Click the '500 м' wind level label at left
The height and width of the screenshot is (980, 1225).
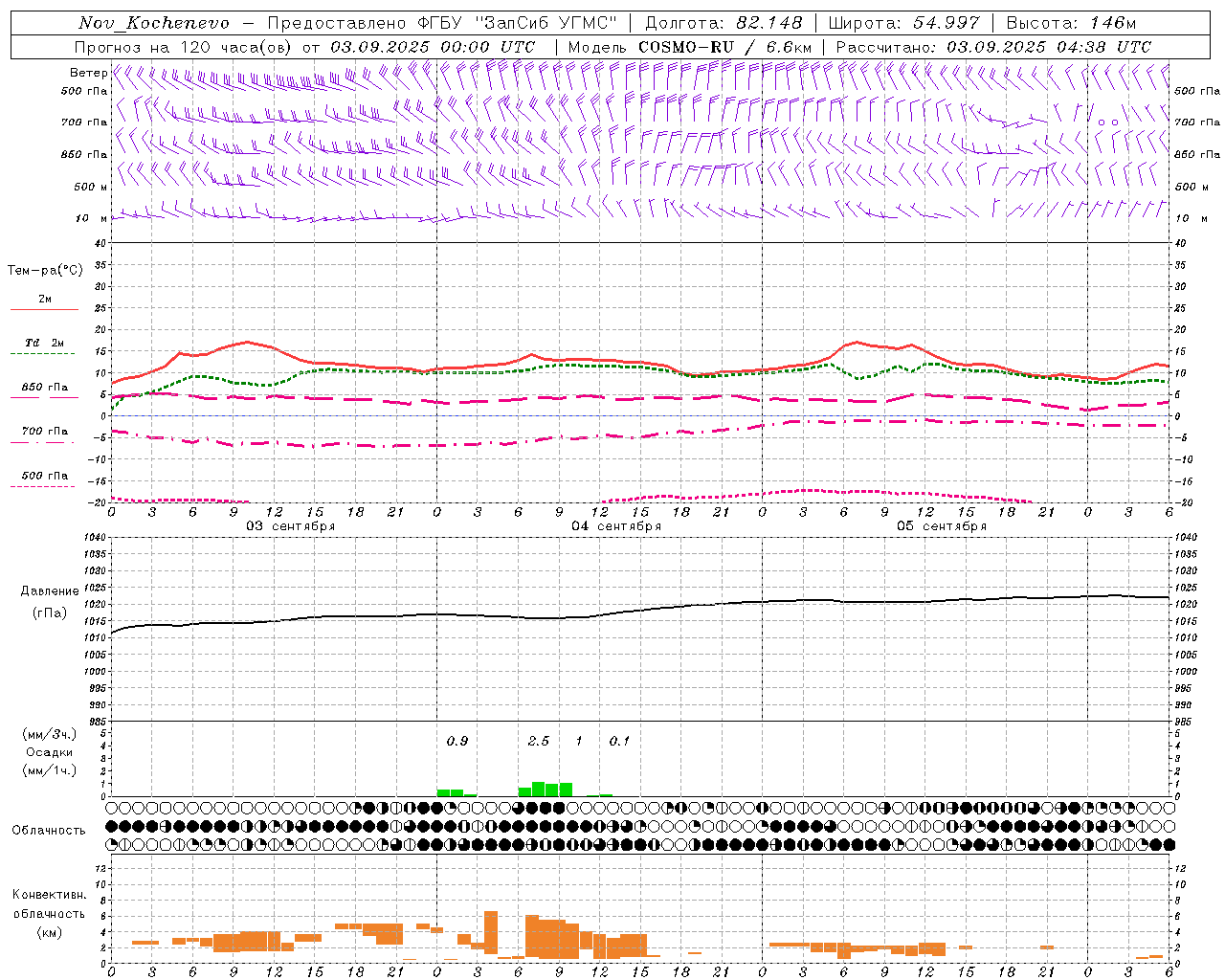pos(91,187)
